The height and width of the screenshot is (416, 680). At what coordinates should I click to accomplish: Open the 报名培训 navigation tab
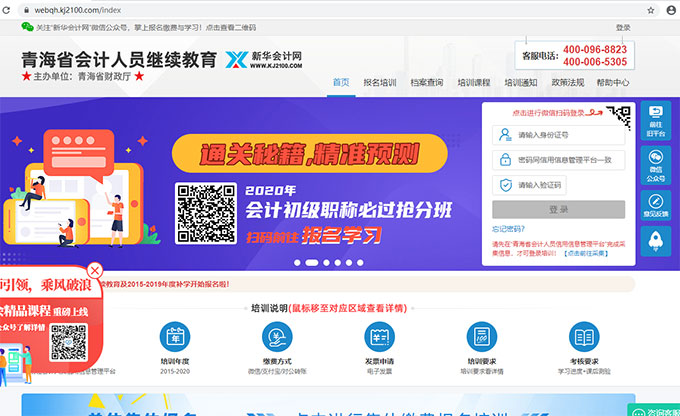(x=379, y=83)
